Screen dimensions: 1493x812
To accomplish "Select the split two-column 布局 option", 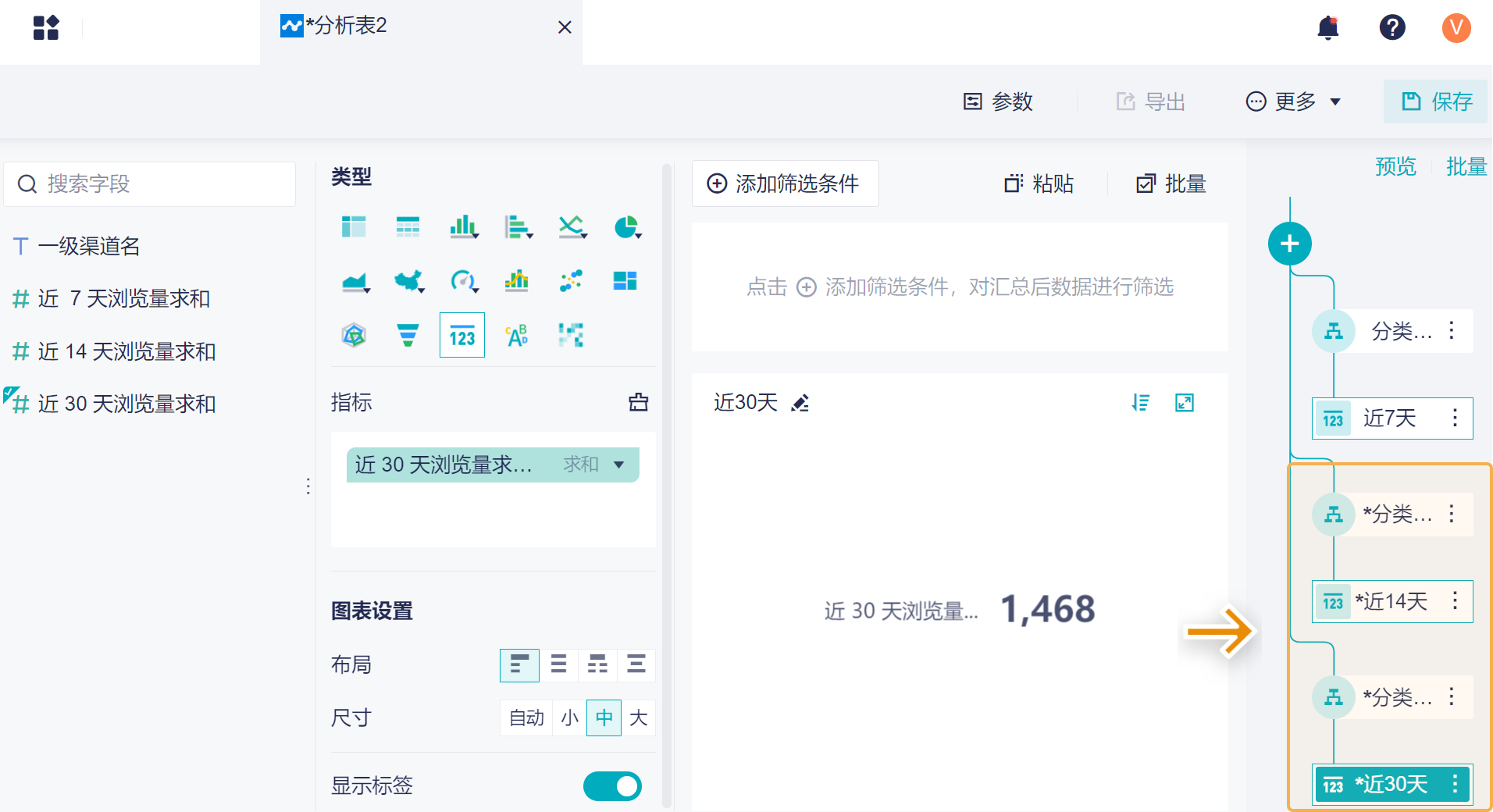I will 597,665.
